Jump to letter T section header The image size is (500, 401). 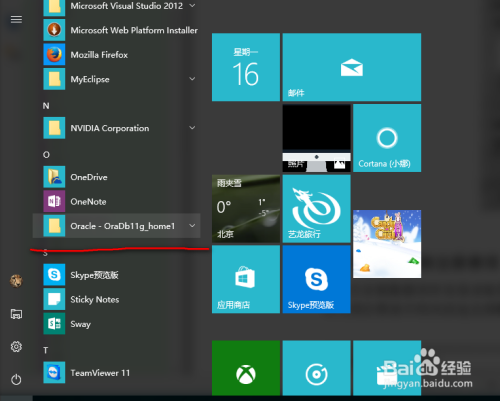pos(46,350)
